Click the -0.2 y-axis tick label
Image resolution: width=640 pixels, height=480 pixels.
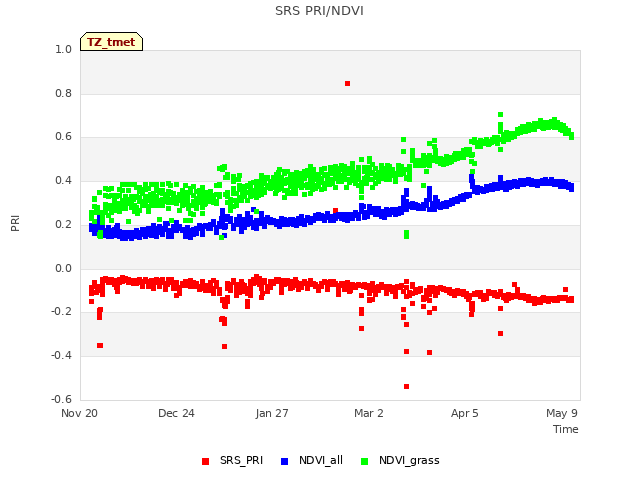coord(61,312)
